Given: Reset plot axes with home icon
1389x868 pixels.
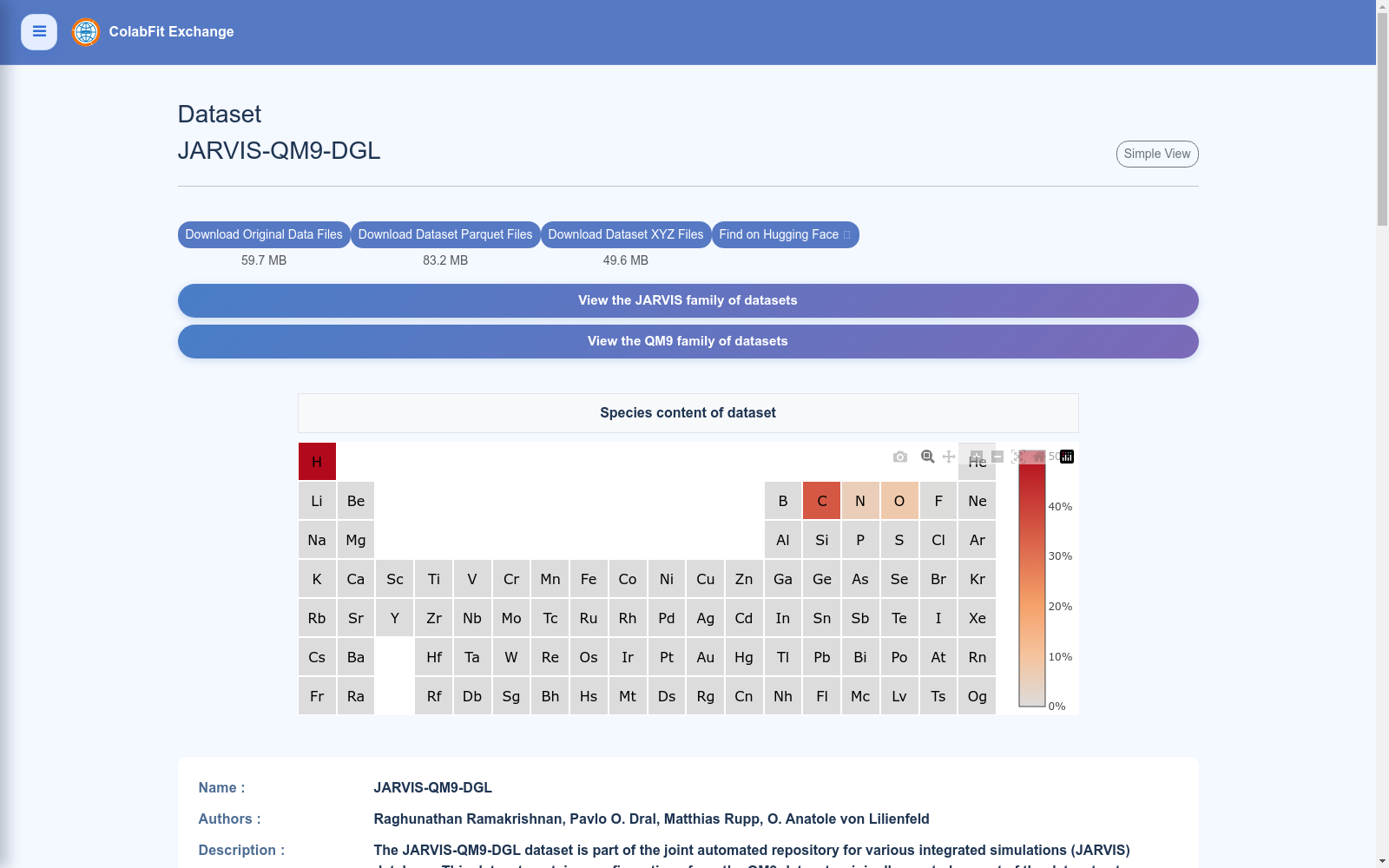Looking at the screenshot, I should 1039,457.
